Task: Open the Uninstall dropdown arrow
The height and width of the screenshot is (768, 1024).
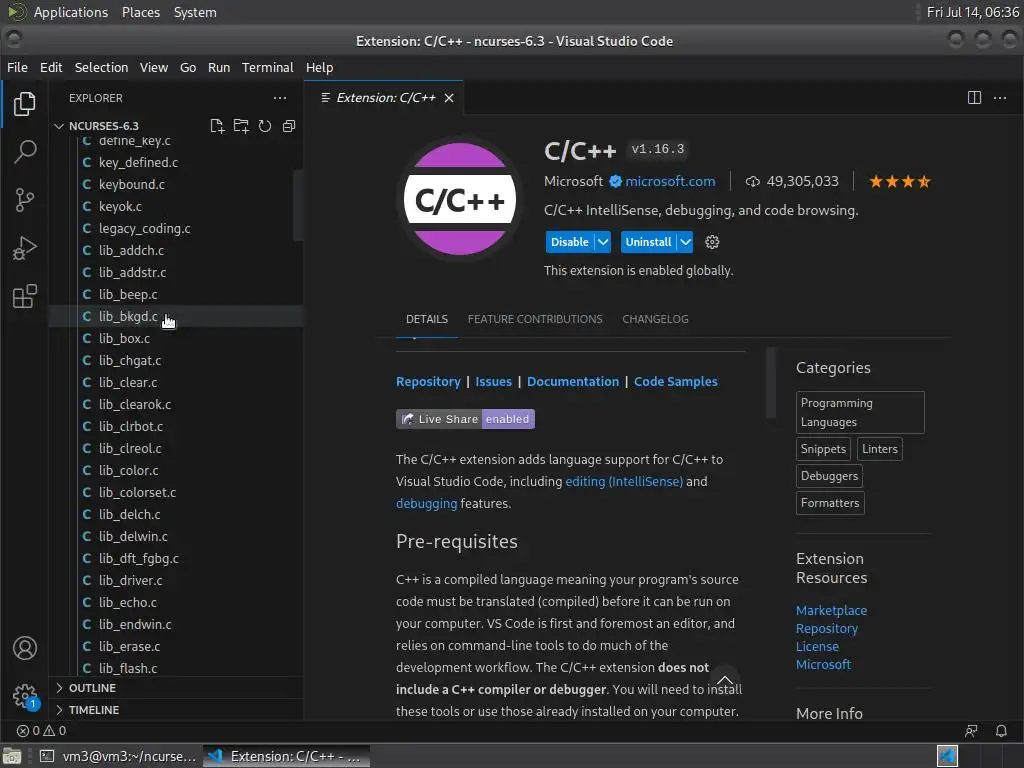Action: click(x=685, y=242)
